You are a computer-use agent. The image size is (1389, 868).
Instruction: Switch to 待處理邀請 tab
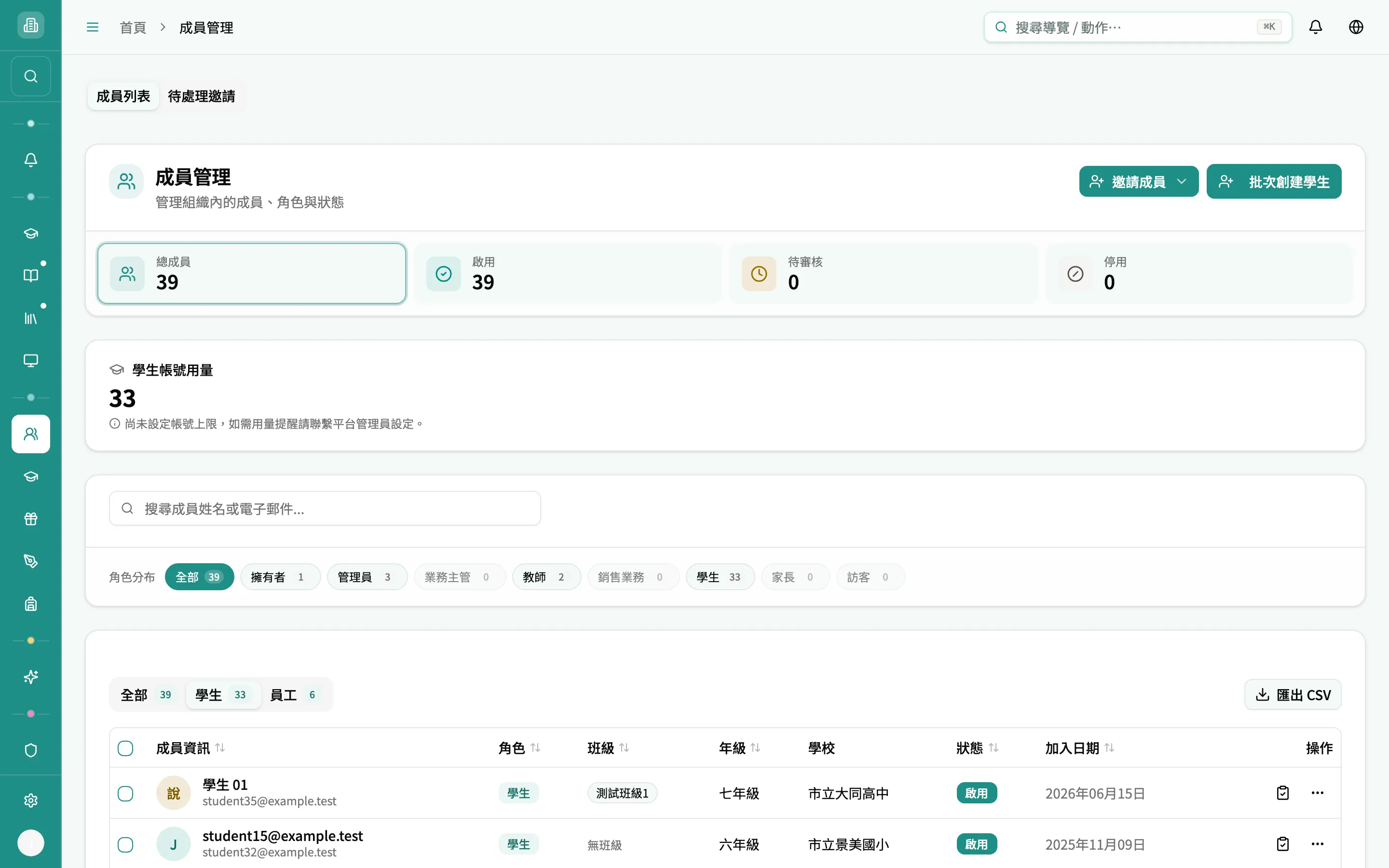(202, 96)
